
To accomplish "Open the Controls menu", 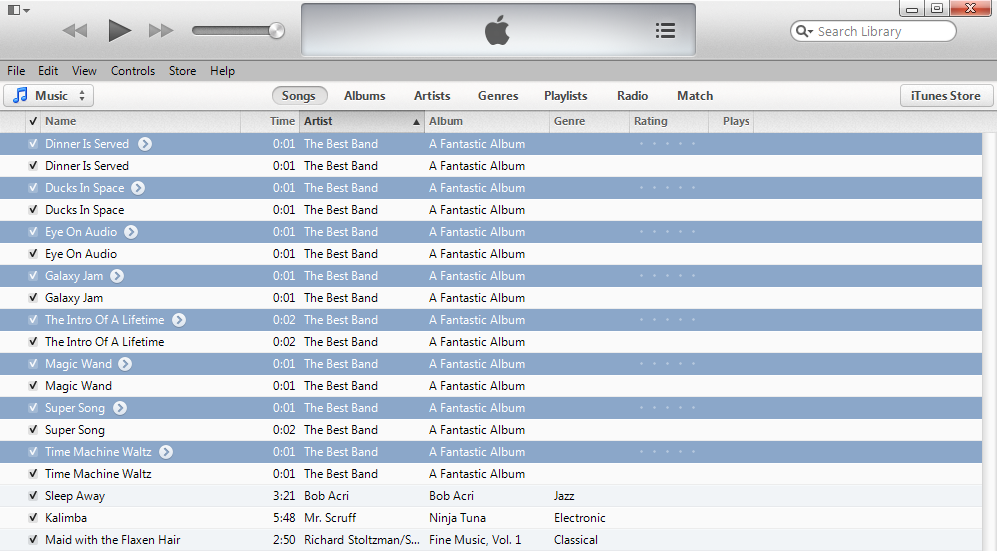I will click(133, 71).
